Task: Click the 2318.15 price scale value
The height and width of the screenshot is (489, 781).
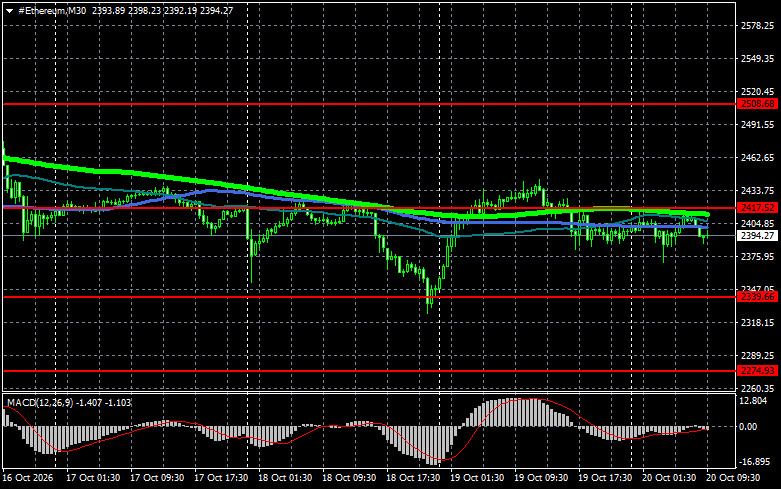Action: (758, 323)
